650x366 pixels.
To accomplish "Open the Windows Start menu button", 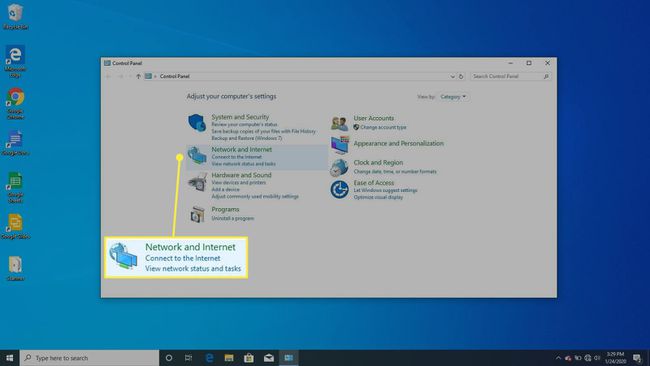I will [x=10, y=358].
